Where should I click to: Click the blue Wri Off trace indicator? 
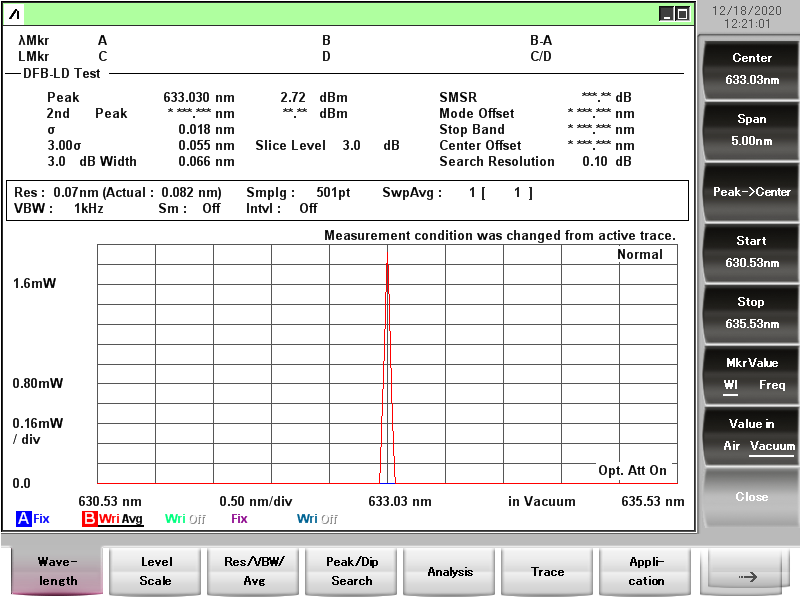pos(316,519)
